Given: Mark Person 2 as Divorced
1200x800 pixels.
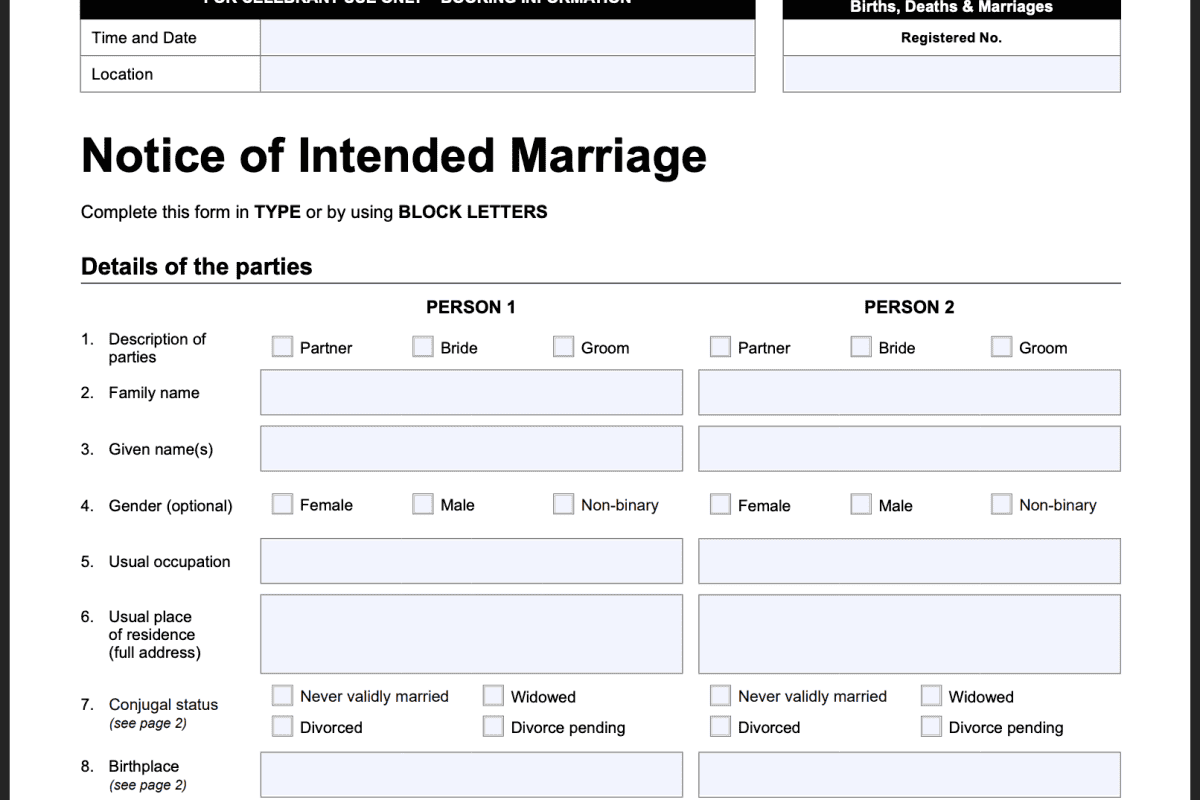Looking at the screenshot, I should coord(720,727).
